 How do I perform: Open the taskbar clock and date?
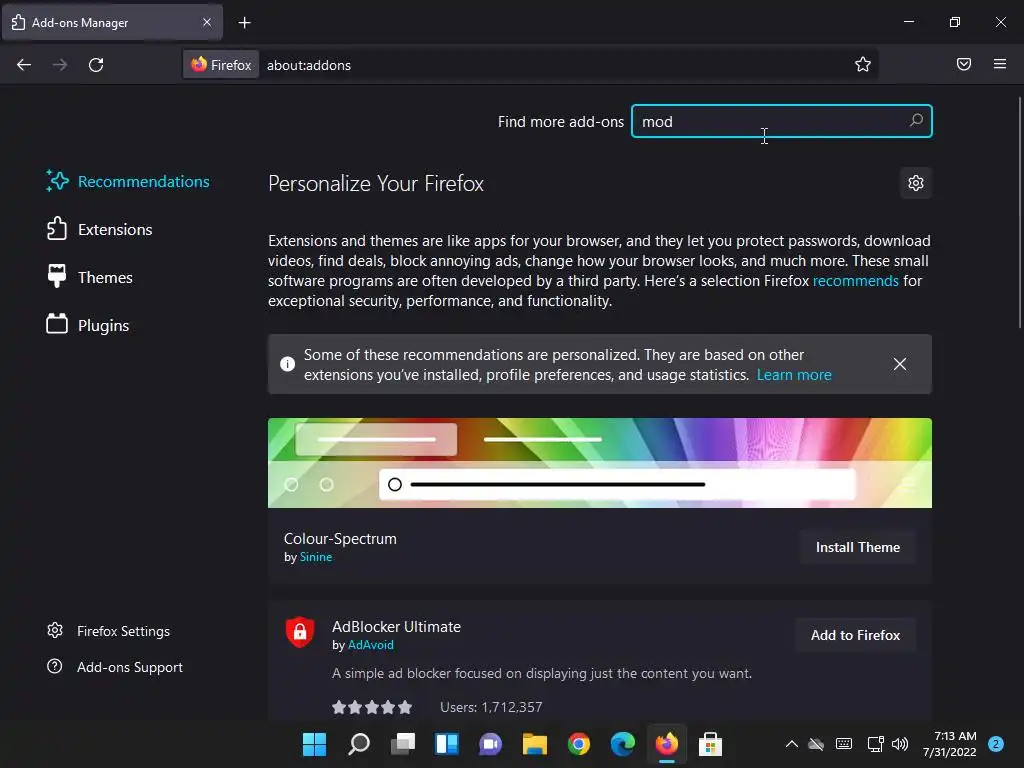pyautogui.click(x=950, y=744)
